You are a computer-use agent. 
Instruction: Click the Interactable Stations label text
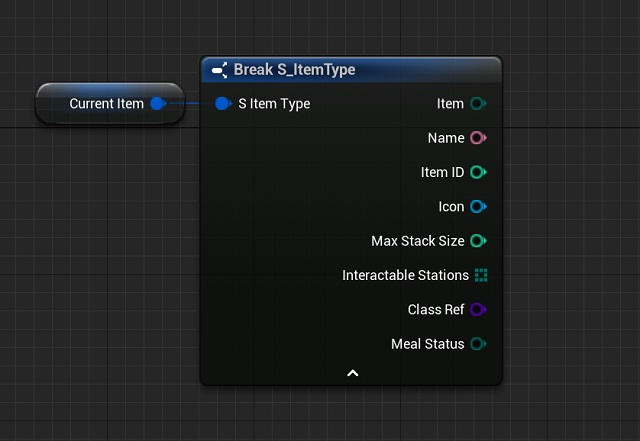pos(405,275)
